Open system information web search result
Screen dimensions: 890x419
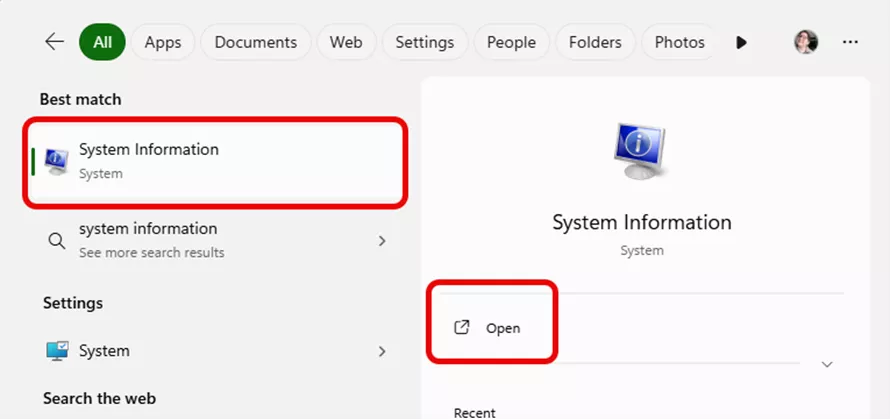(x=215, y=240)
